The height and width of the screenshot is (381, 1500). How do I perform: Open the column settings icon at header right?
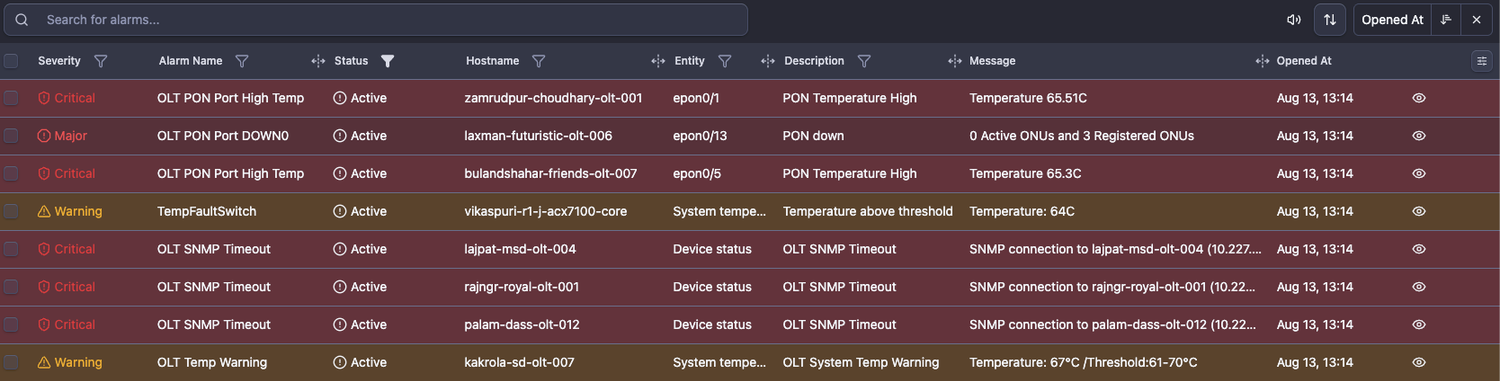1481,61
